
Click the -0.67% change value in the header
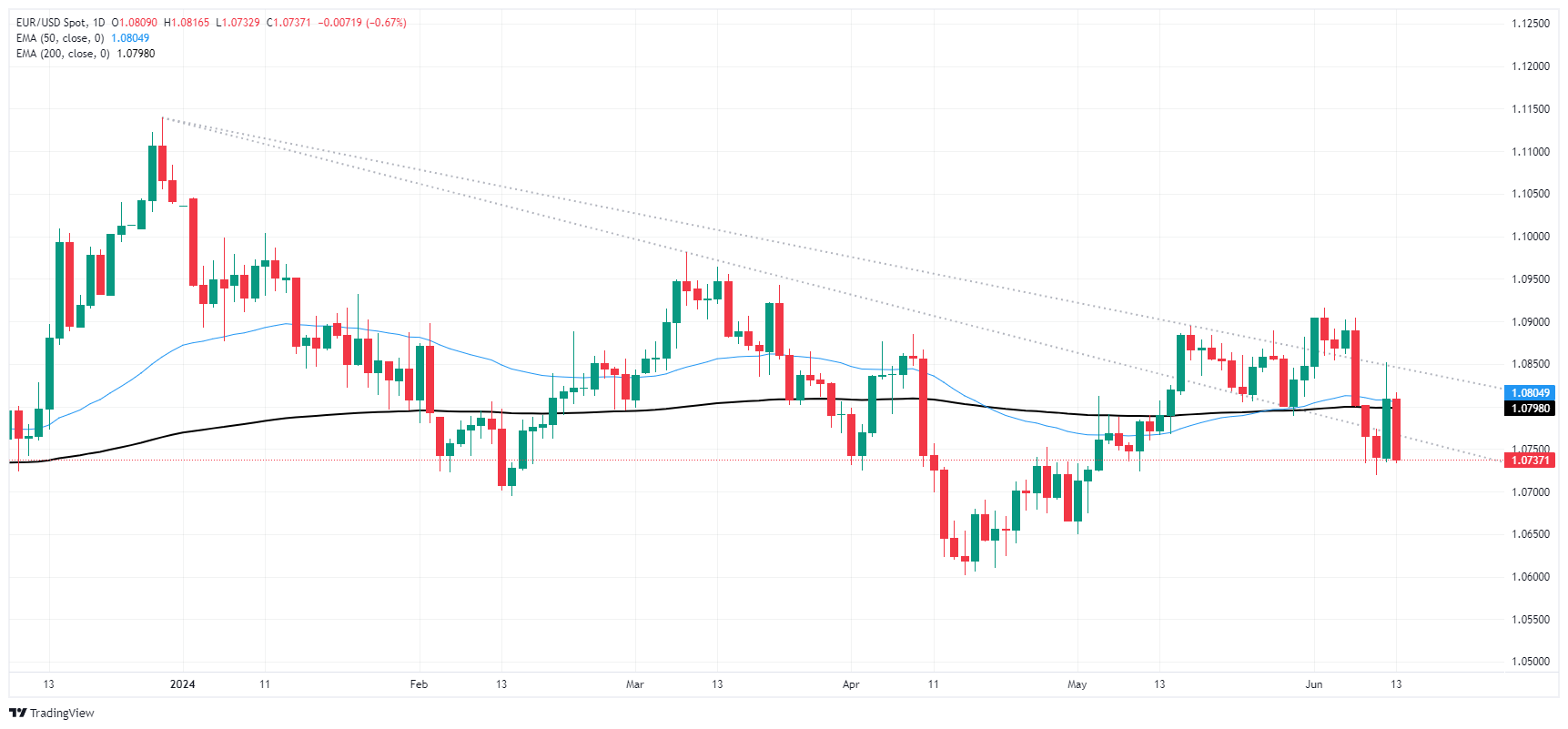(386, 23)
